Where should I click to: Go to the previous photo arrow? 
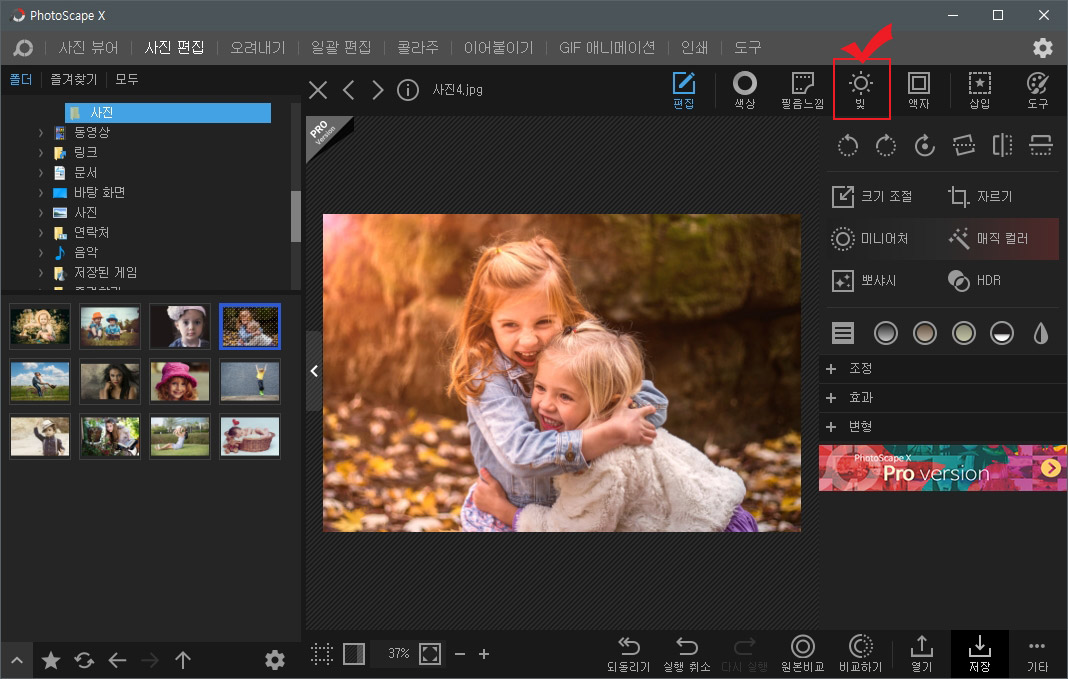(x=349, y=90)
